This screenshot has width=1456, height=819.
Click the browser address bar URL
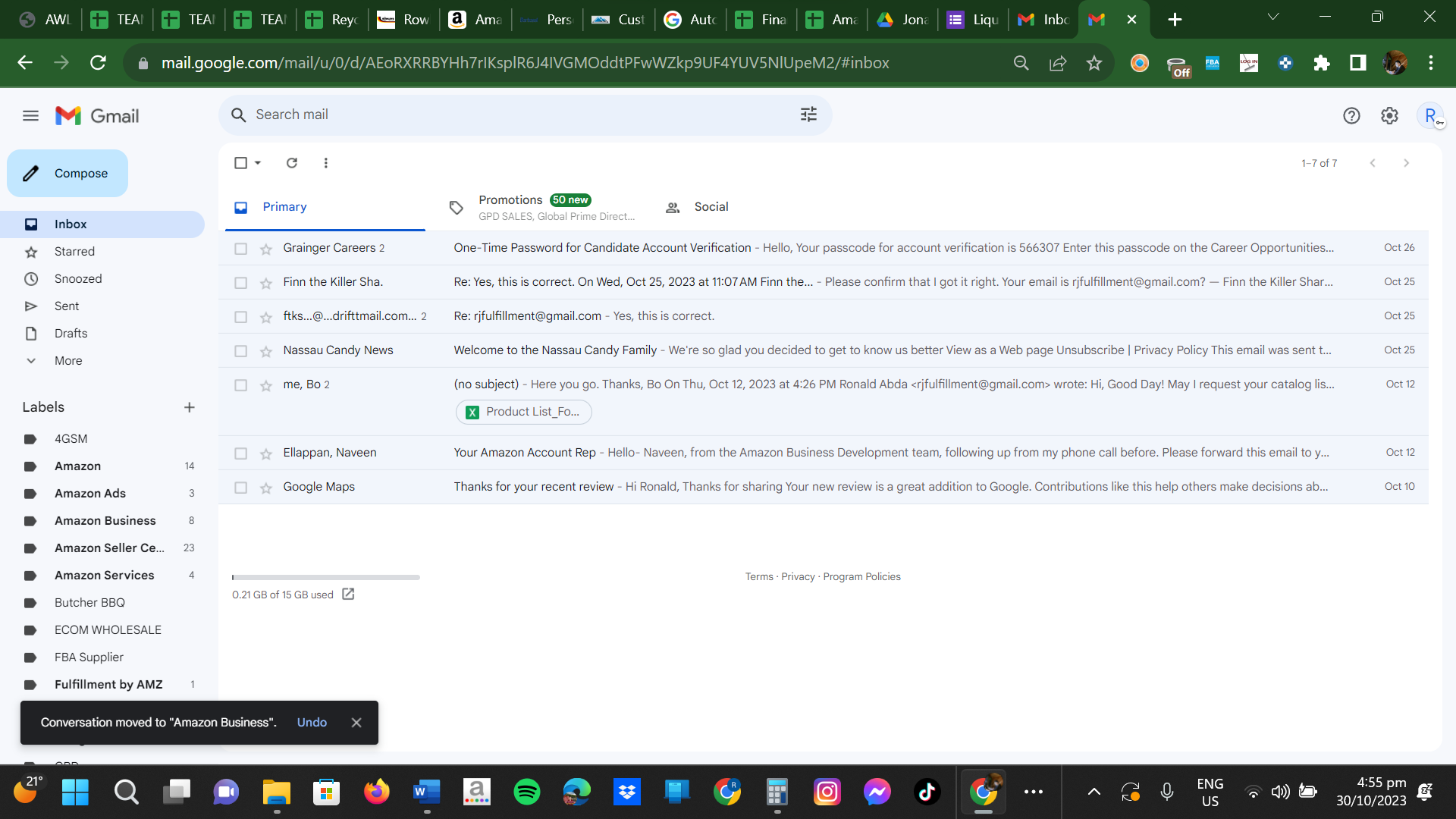(525, 63)
